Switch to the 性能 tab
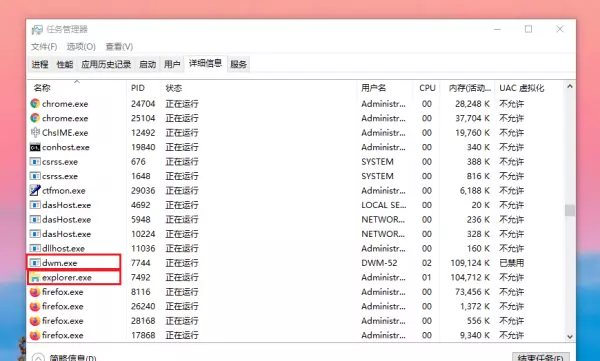600x361 pixels. click(65, 64)
